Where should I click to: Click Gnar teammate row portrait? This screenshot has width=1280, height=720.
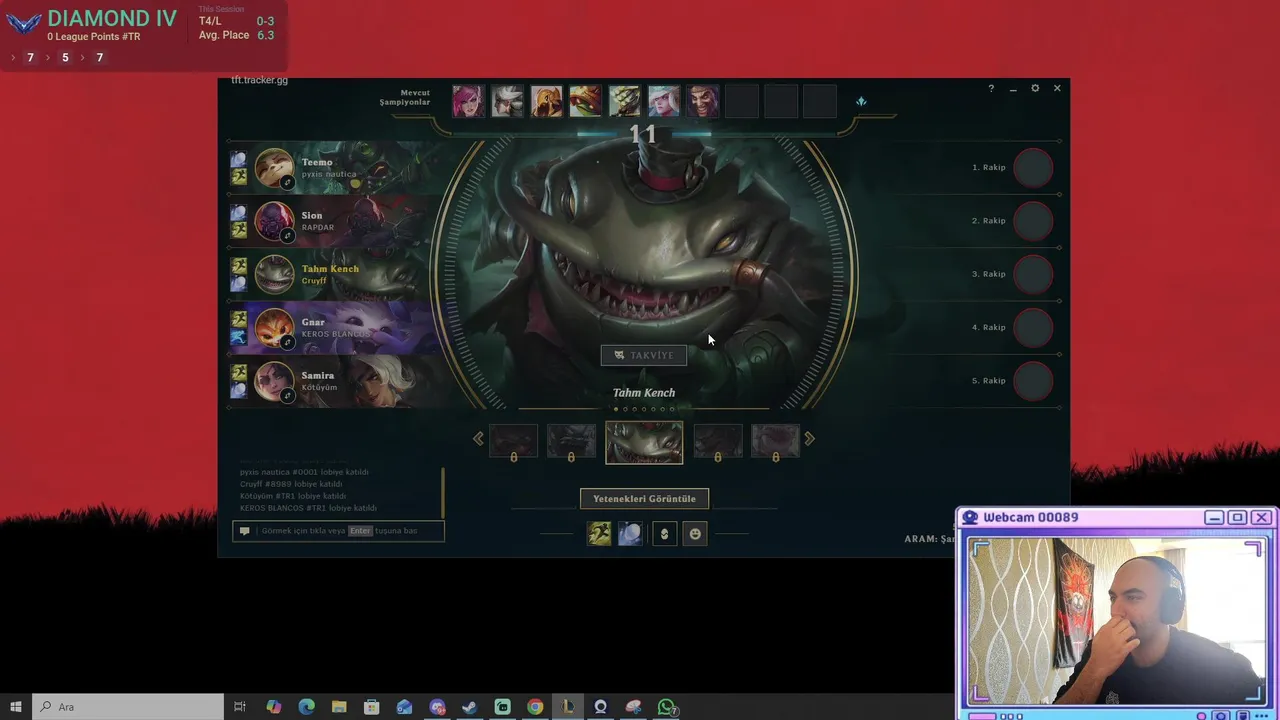273,327
